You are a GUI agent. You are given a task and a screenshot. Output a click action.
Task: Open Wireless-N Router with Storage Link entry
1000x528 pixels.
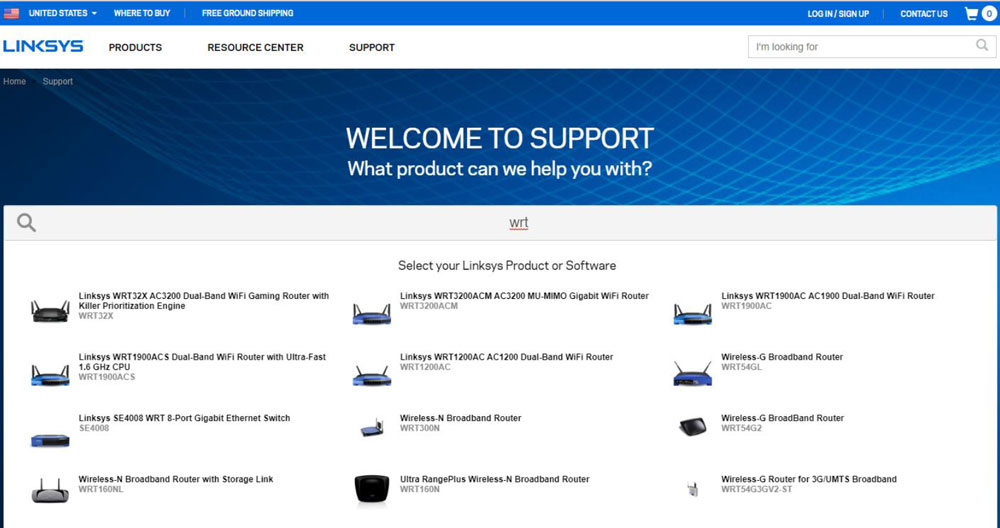[176, 480]
